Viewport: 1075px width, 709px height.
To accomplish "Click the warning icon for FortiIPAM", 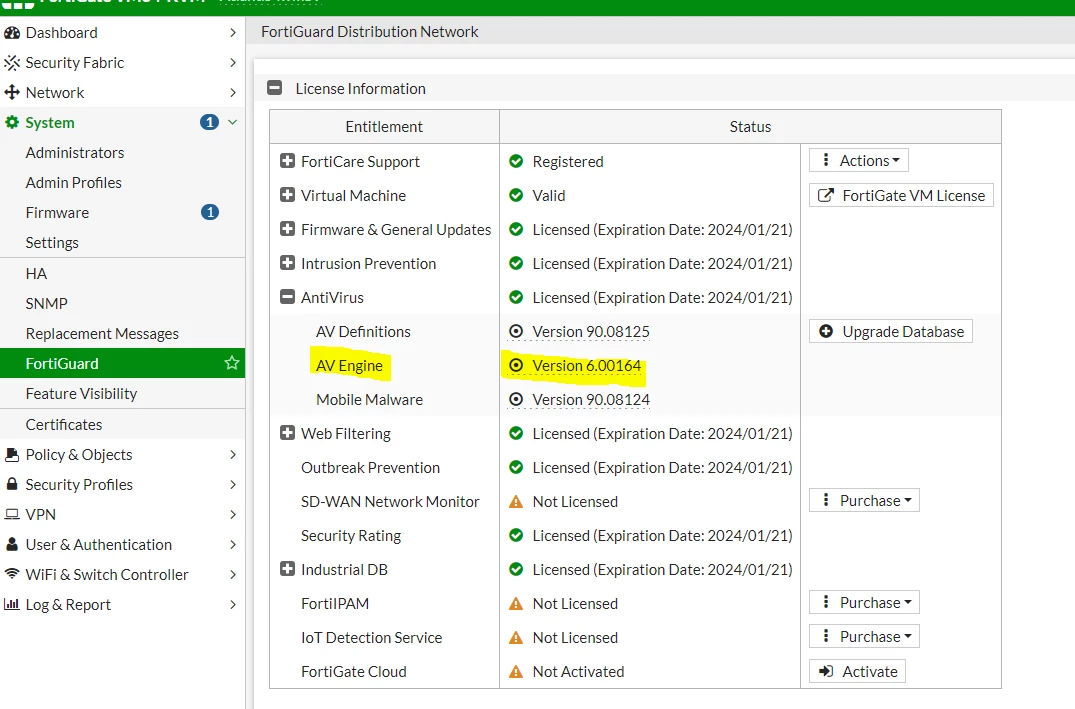I will [x=516, y=604].
